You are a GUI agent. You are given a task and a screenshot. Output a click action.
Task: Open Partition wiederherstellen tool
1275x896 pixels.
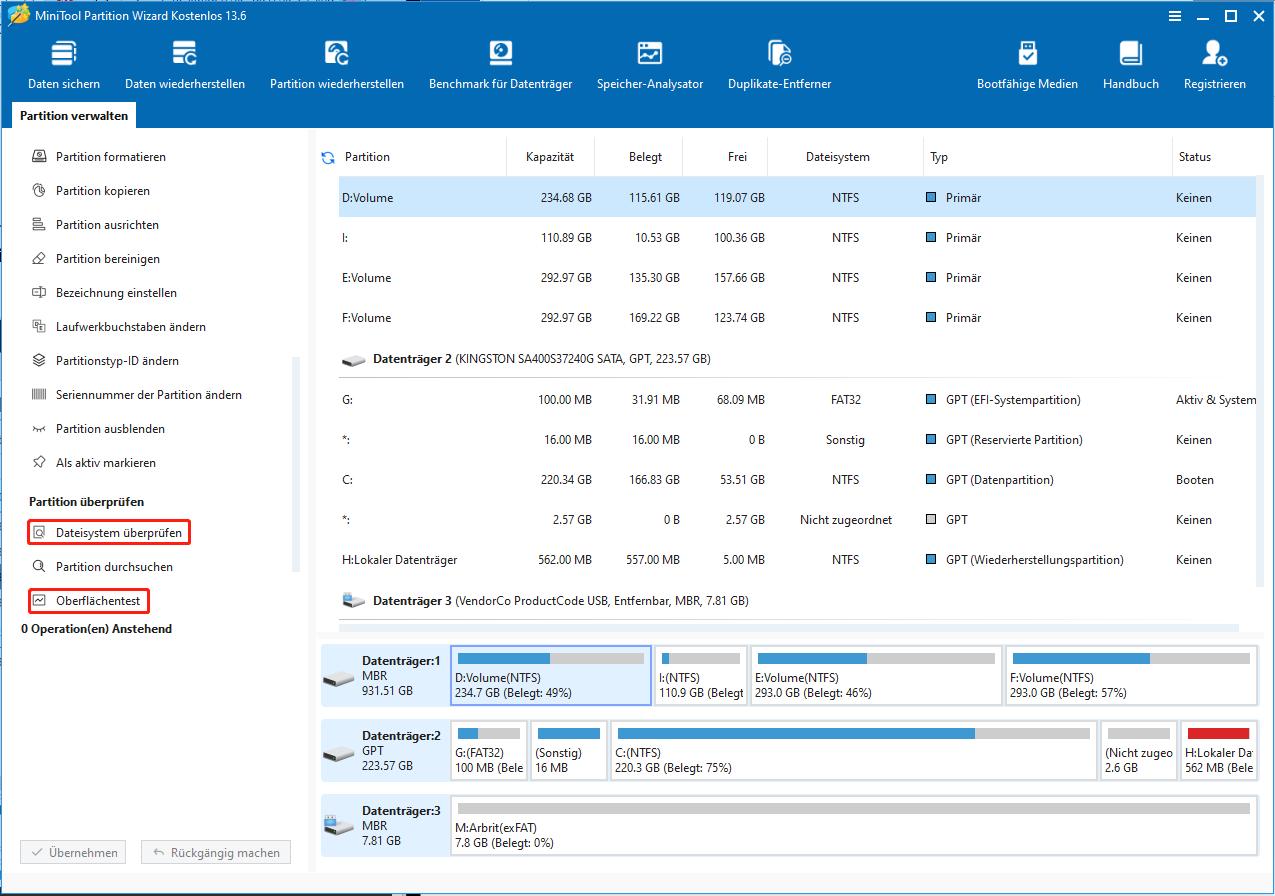coord(337,65)
